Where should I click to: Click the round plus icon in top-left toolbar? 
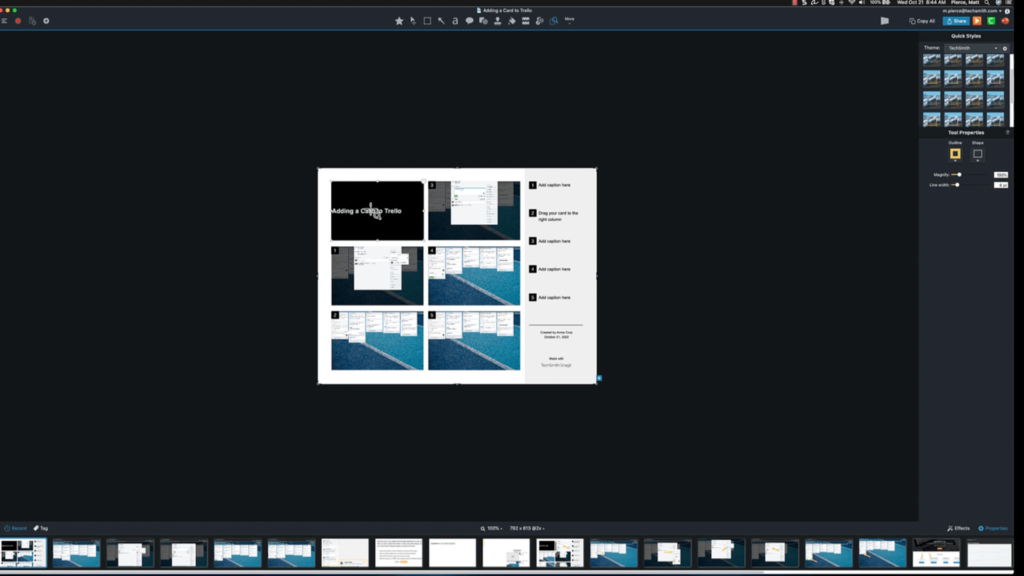[46, 21]
